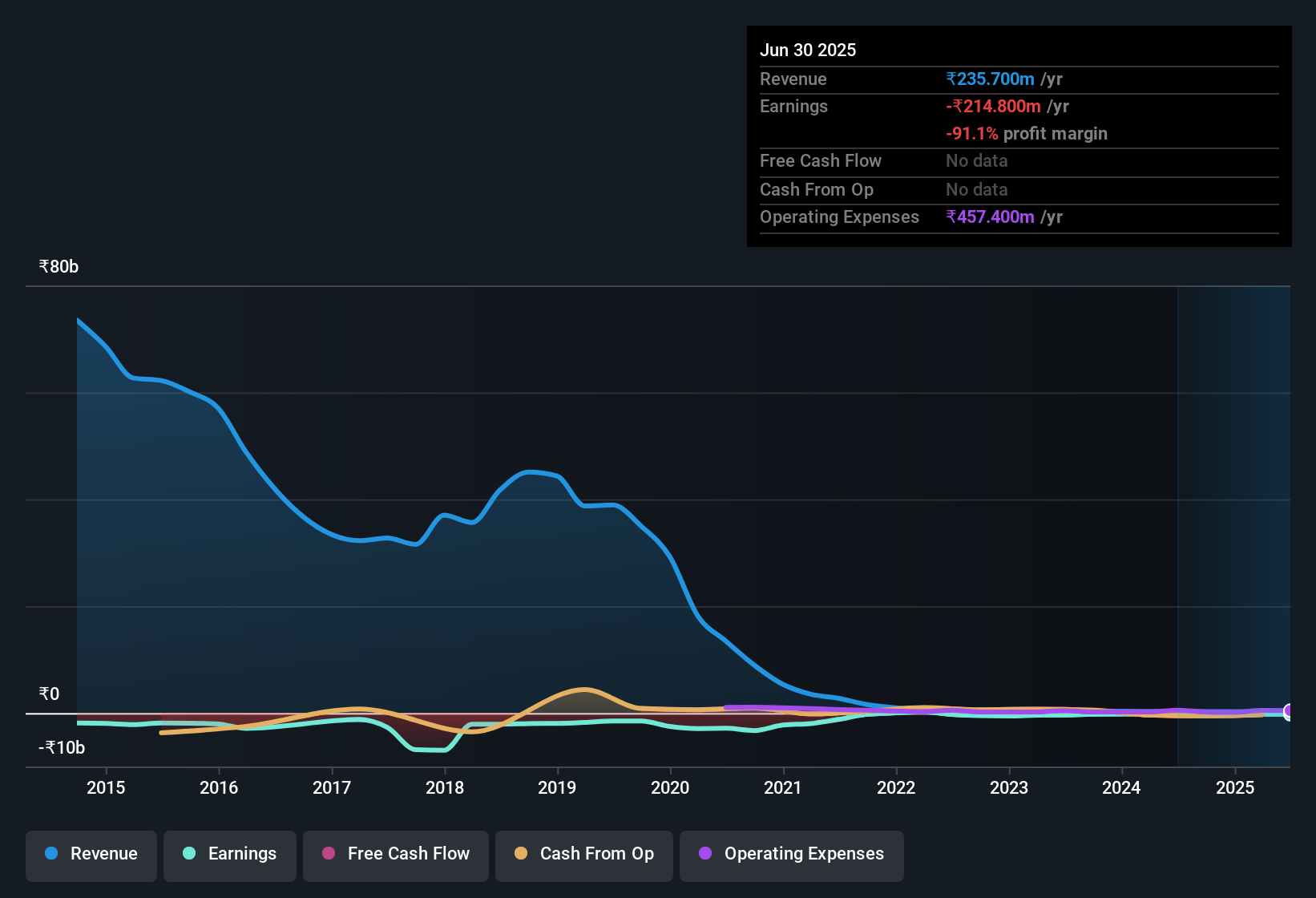Click the teal Earnings dot icon
Viewport: 1316px width, 898px height.
[x=188, y=854]
